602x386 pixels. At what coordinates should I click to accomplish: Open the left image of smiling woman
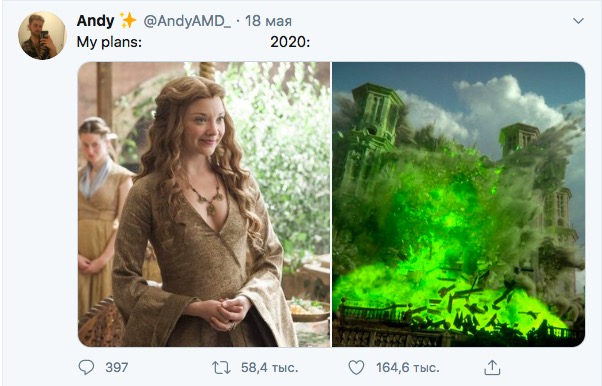(x=204, y=204)
